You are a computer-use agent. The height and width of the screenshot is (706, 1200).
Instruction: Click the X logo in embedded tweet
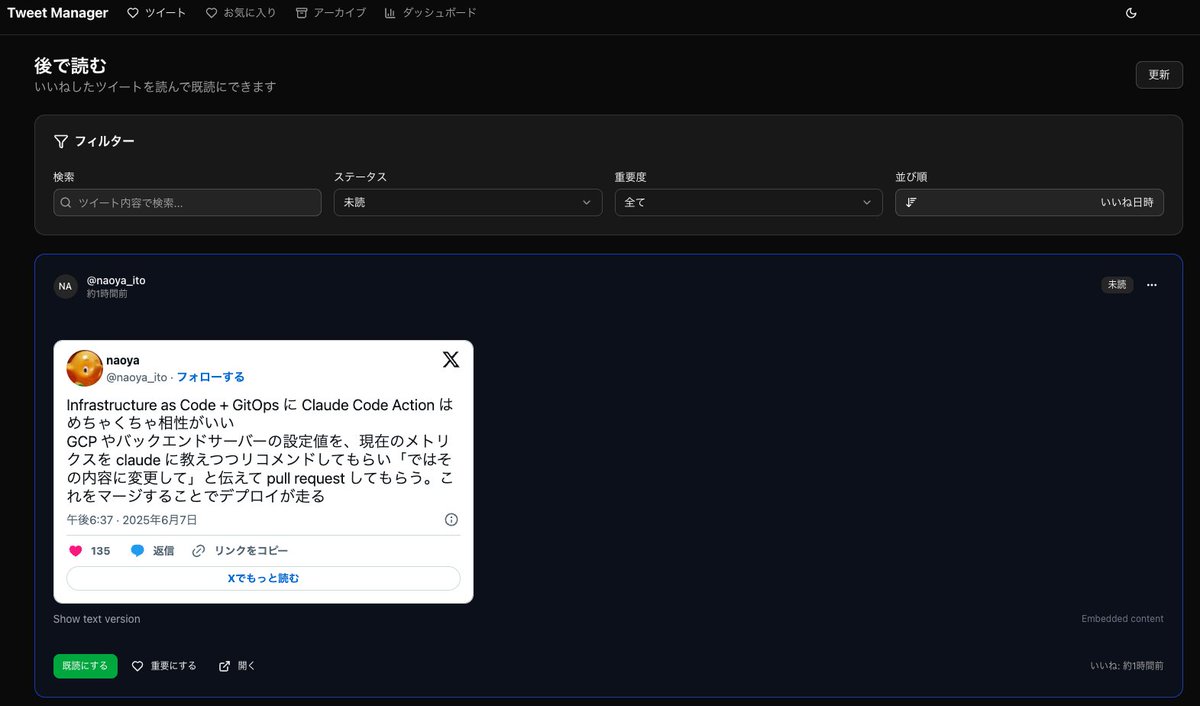[451, 360]
